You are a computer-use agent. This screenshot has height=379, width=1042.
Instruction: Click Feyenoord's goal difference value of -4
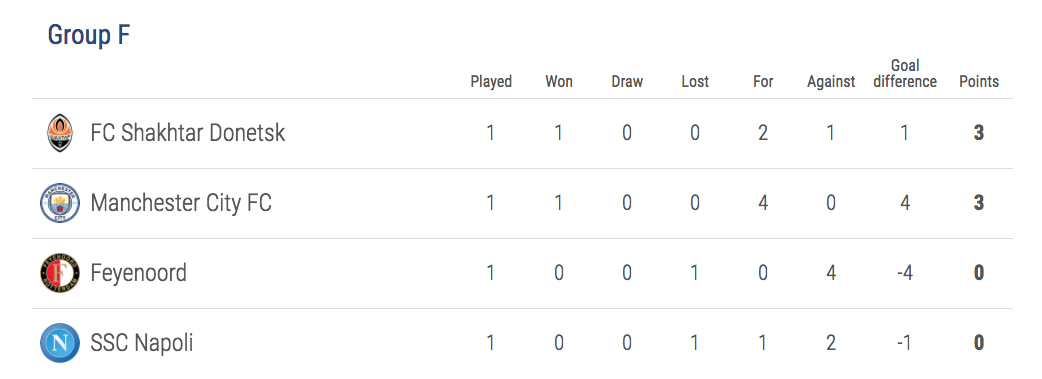coord(904,273)
